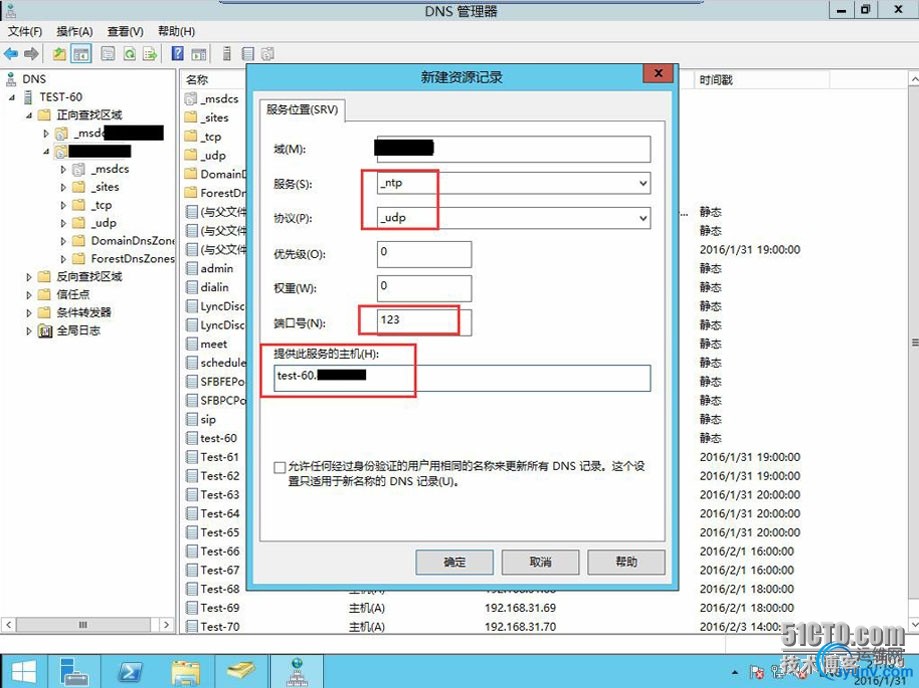919x688 pixels.
Task: Select the 服务位置(SRV) tab
Action: pyautogui.click(x=302, y=110)
